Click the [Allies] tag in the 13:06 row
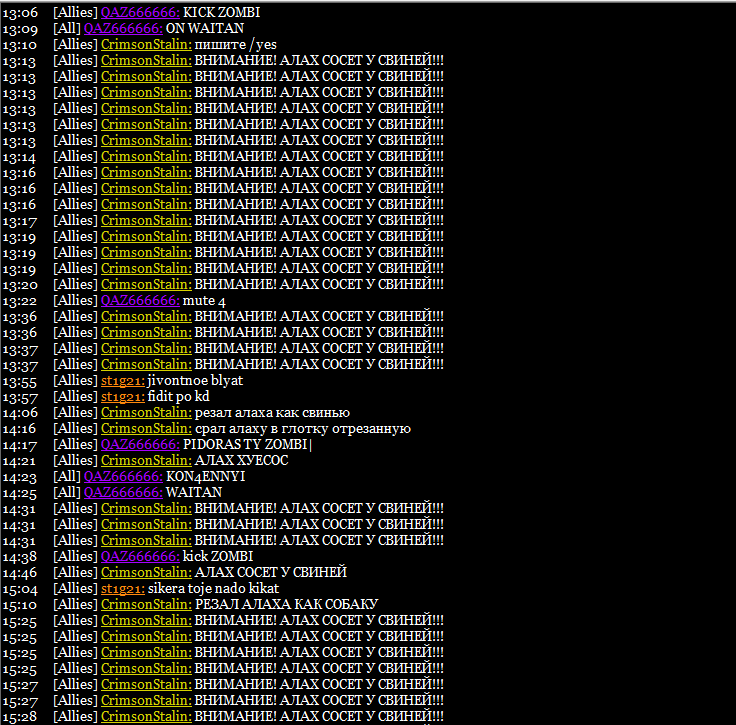Image resolution: width=736 pixels, height=725 pixels. (x=76, y=13)
